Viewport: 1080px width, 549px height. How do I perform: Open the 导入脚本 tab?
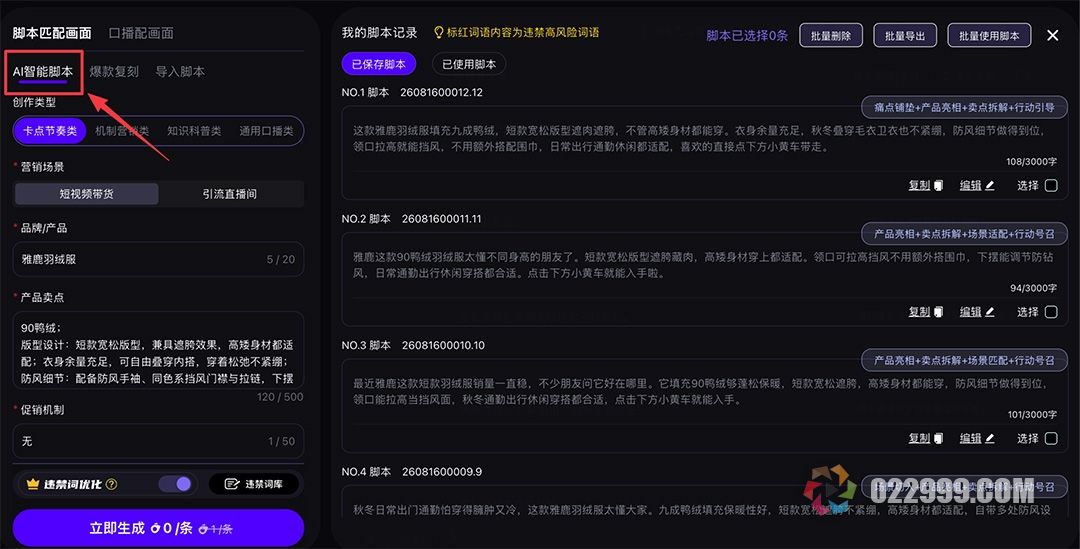180,72
